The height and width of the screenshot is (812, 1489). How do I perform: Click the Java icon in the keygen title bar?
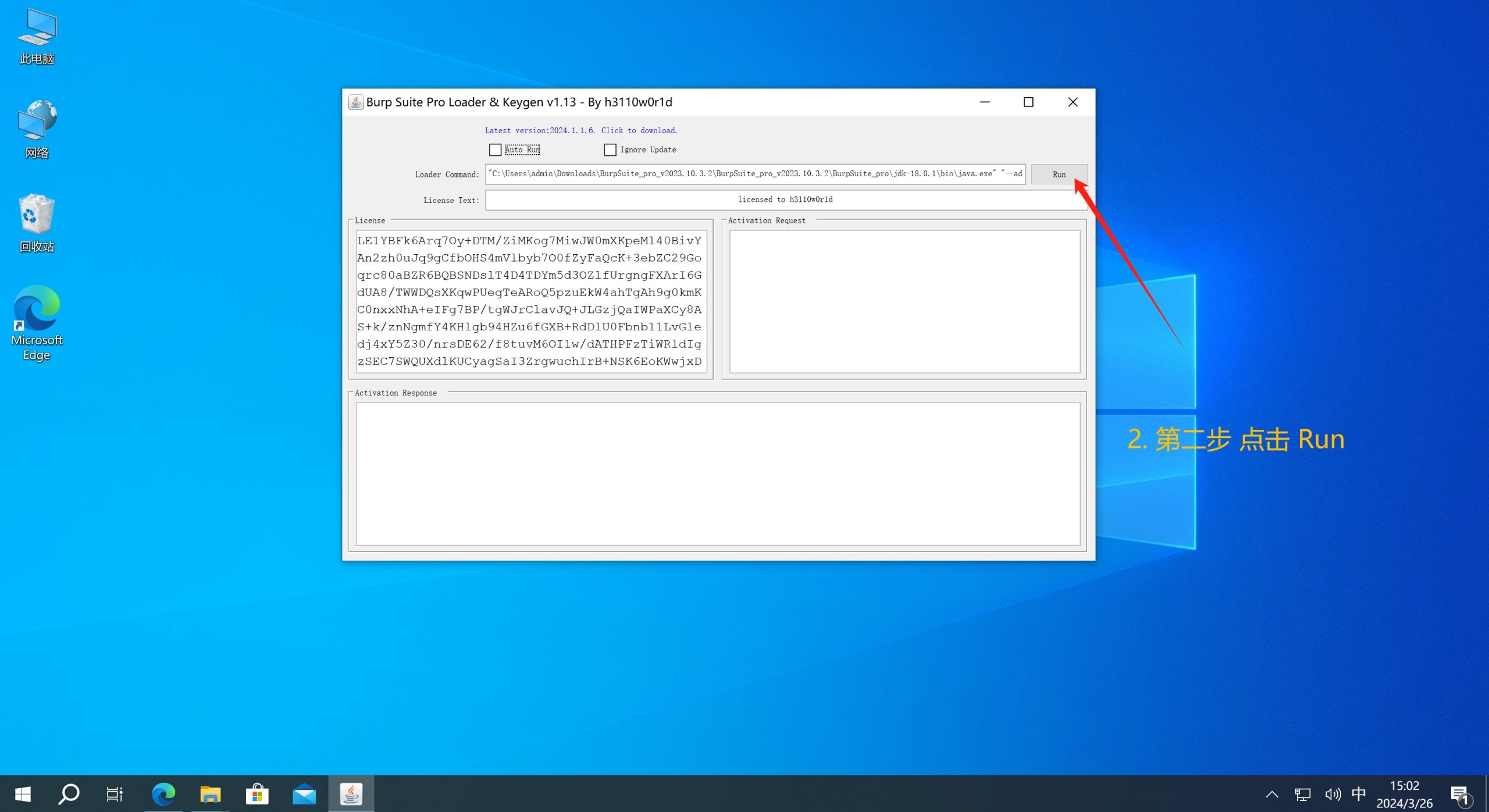pos(356,102)
